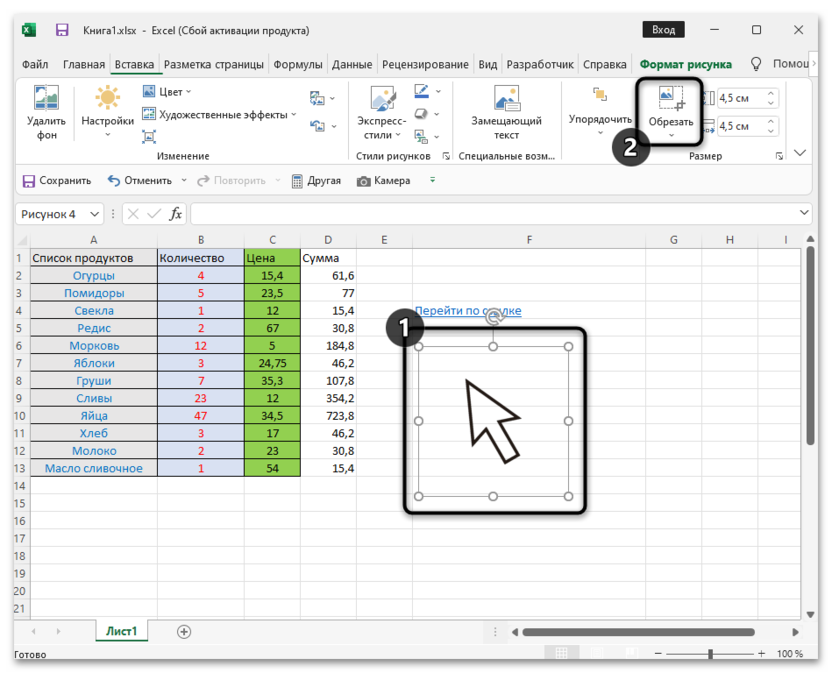Click the Перейти по ссылке hyperlink
Image resolution: width=832 pixels, height=673 pixels.
(x=467, y=311)
